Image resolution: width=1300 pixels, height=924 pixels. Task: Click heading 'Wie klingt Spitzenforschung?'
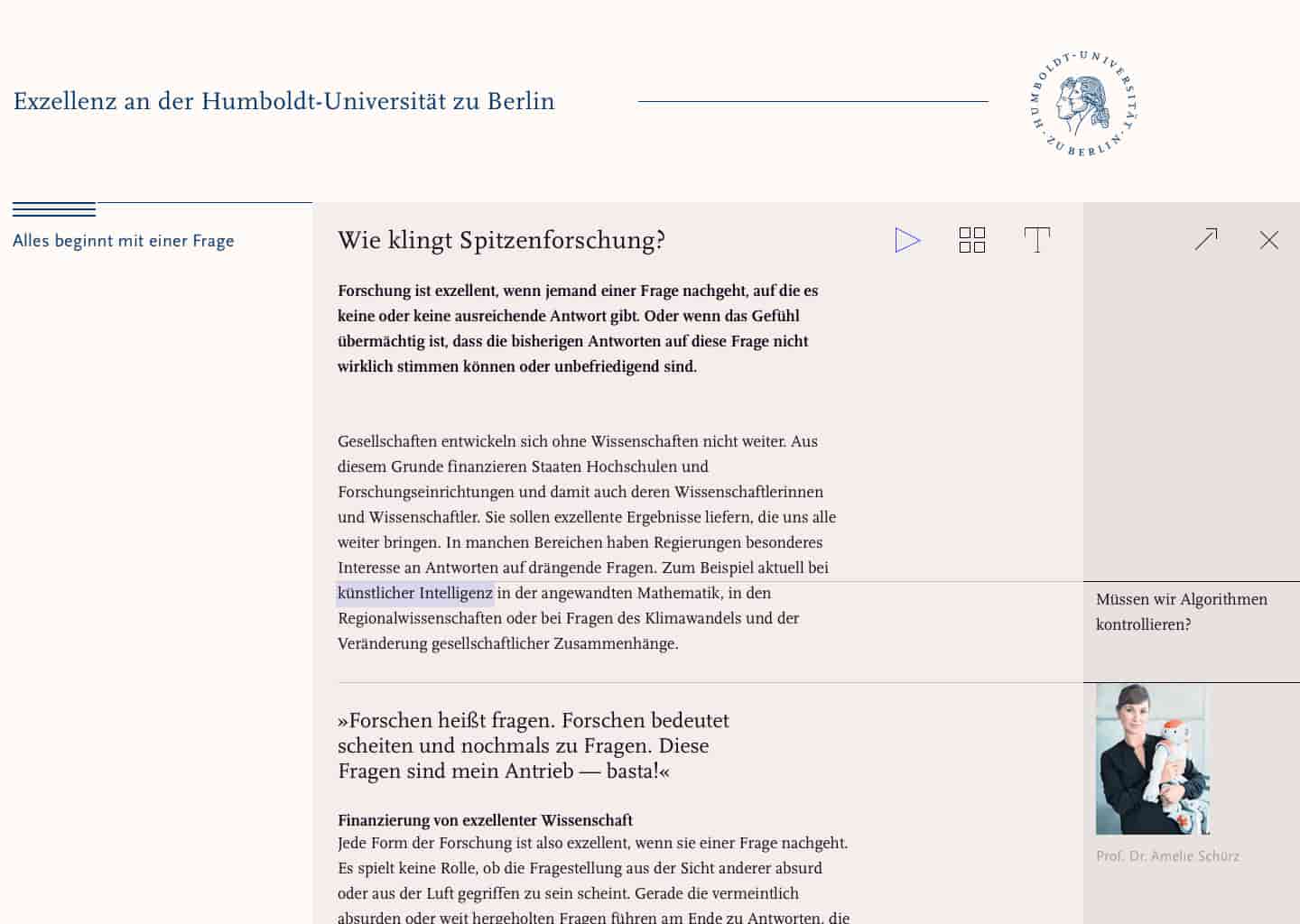501,240
